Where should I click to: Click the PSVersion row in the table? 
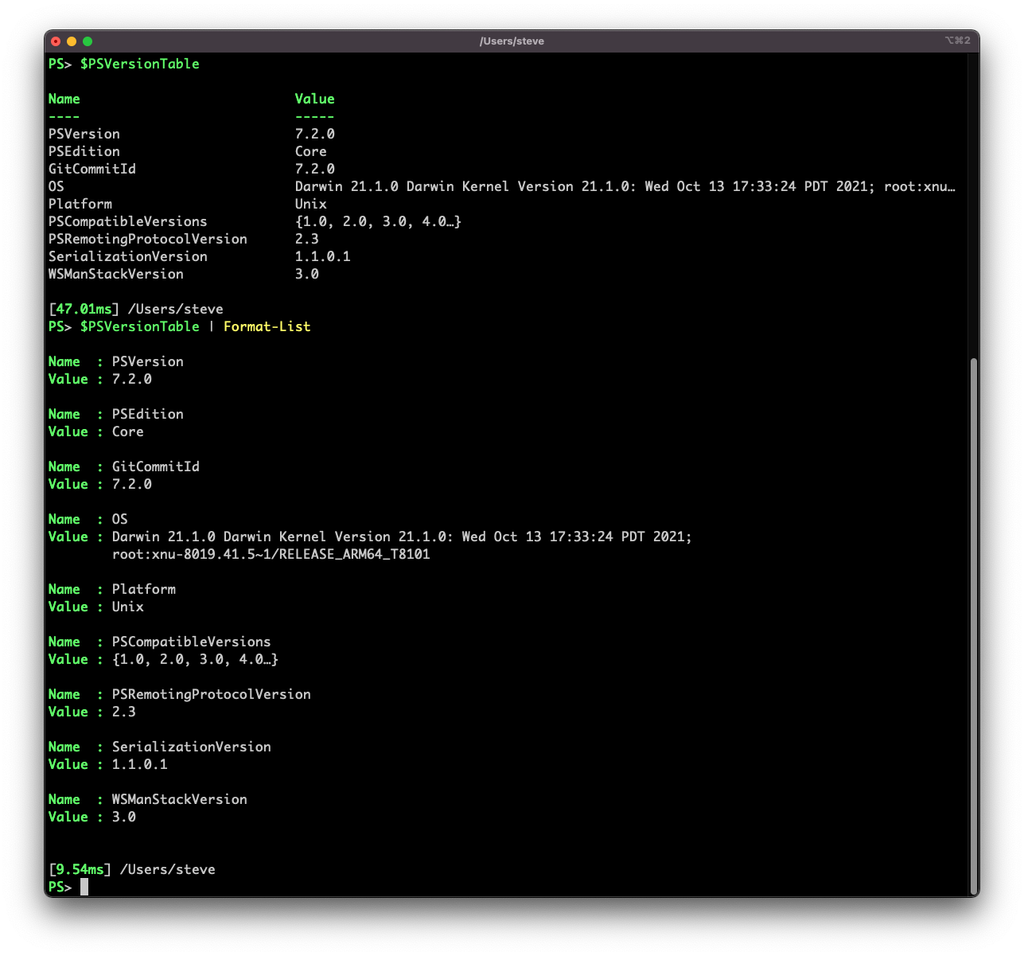click(x=83, y=133)
